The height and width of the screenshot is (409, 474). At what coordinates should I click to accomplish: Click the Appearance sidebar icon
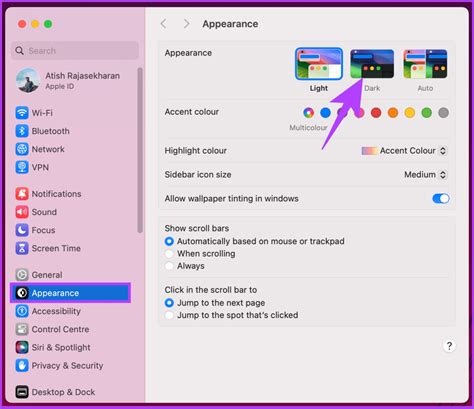22,293
